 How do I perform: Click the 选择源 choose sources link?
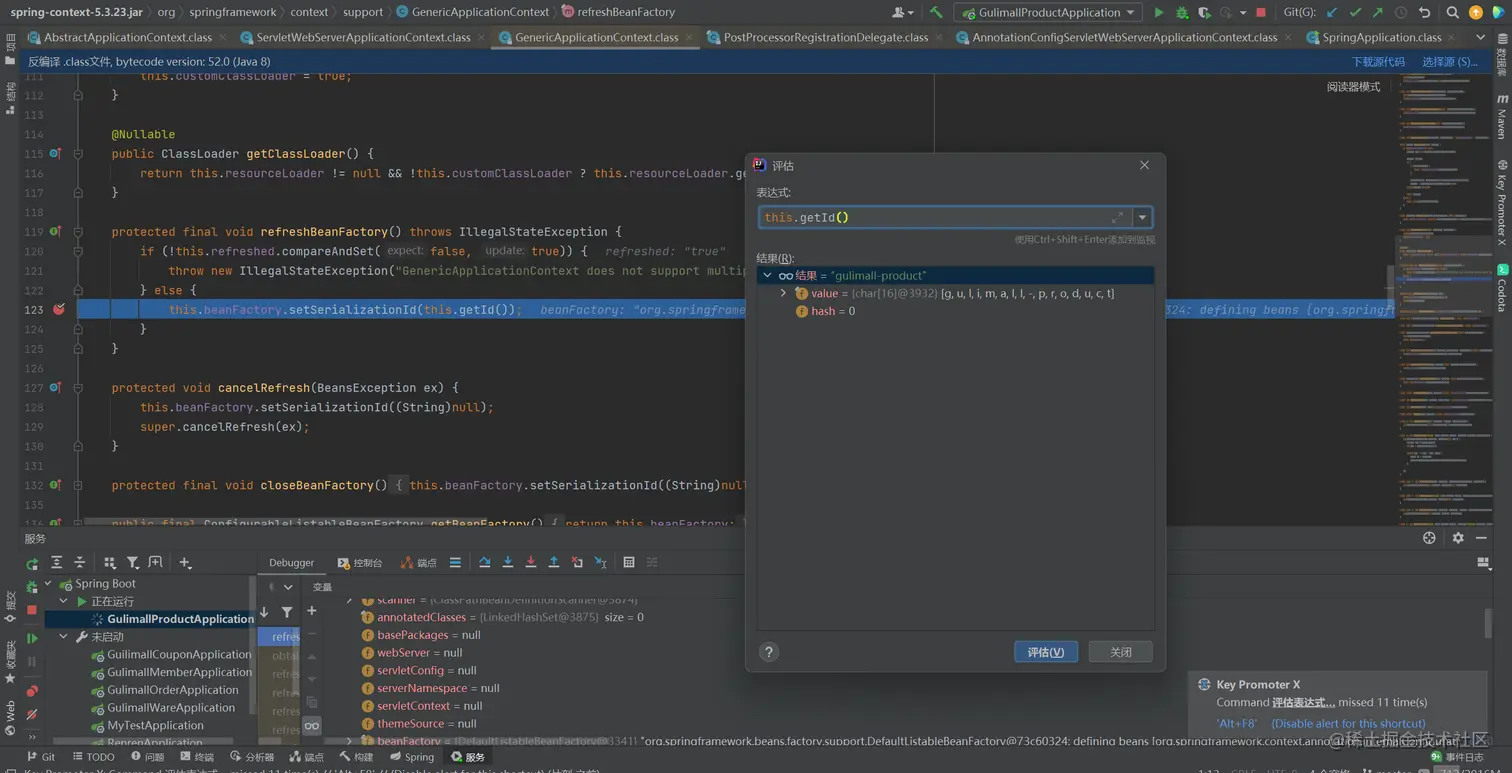[1450, 62]
